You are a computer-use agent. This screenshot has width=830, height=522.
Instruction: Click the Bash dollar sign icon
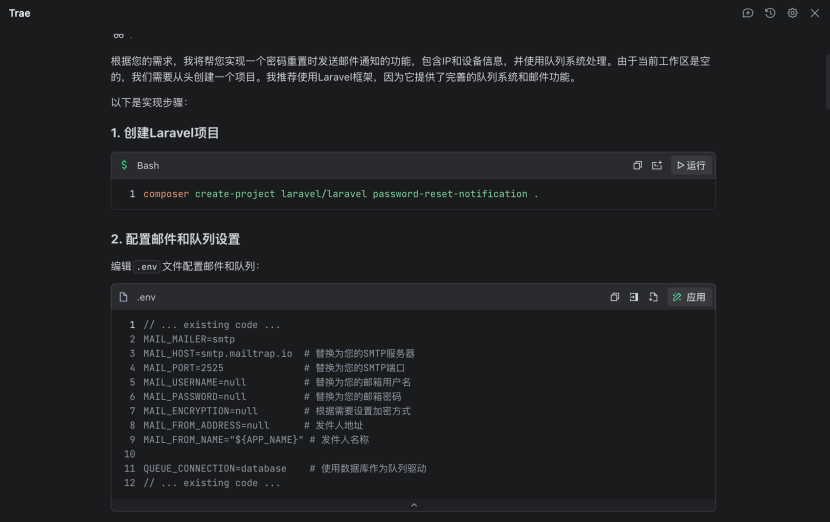point(124,165)
